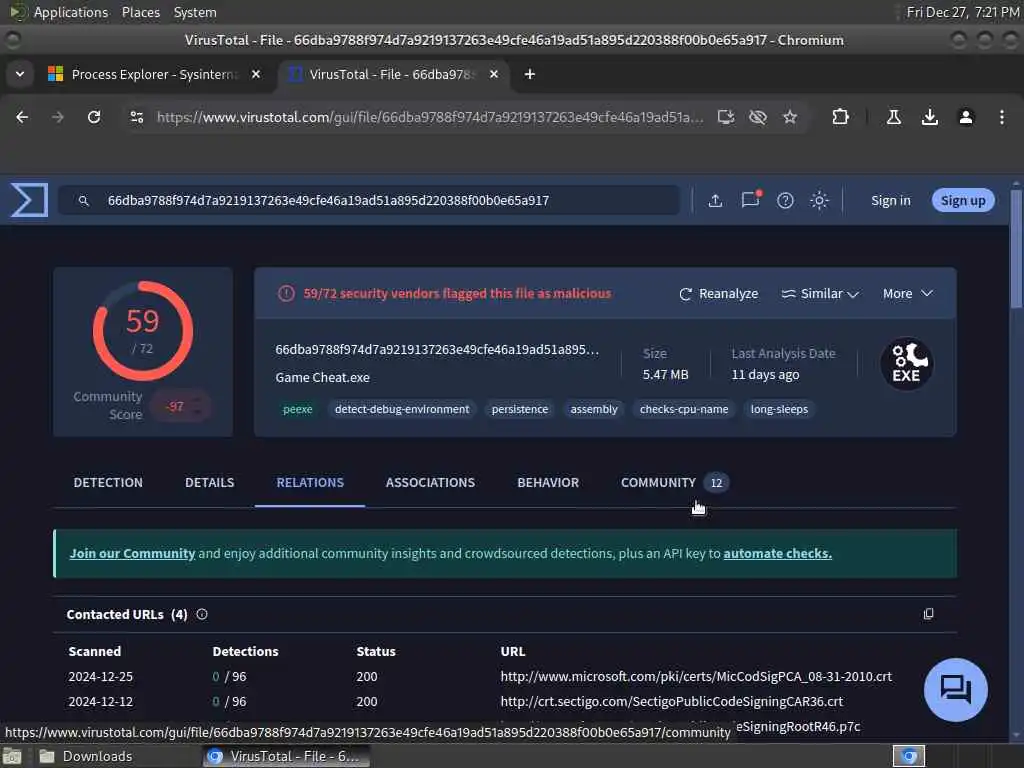Close the VirusTotal browser tab
The image size is (1024, 768).
tap(494, 74)
